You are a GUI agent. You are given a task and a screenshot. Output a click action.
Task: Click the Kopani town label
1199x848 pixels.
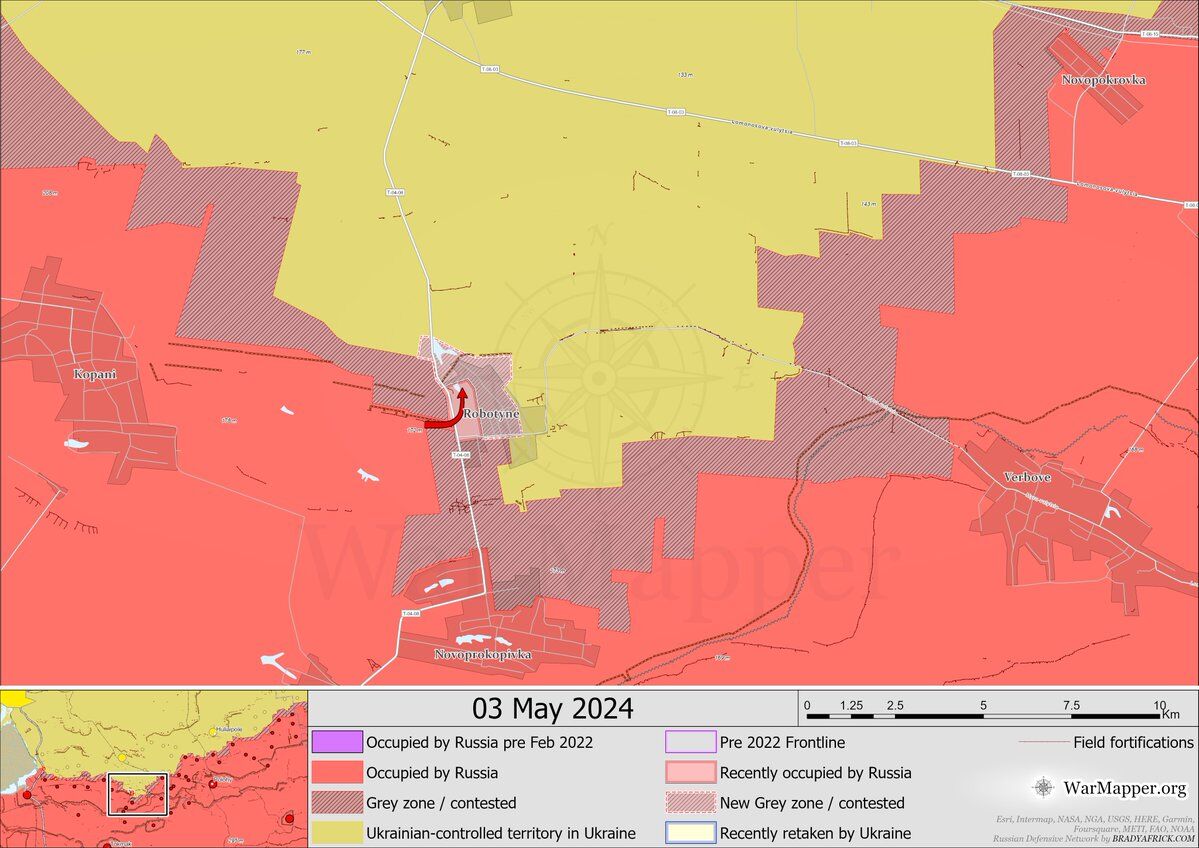point(94,374)
